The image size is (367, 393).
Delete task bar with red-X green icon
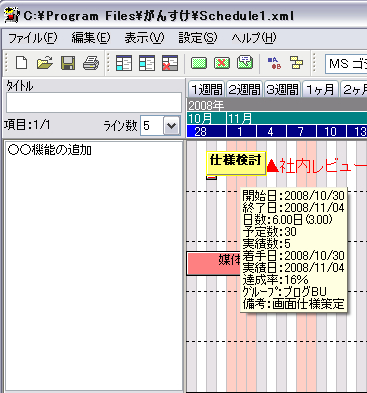pos(222,63)
